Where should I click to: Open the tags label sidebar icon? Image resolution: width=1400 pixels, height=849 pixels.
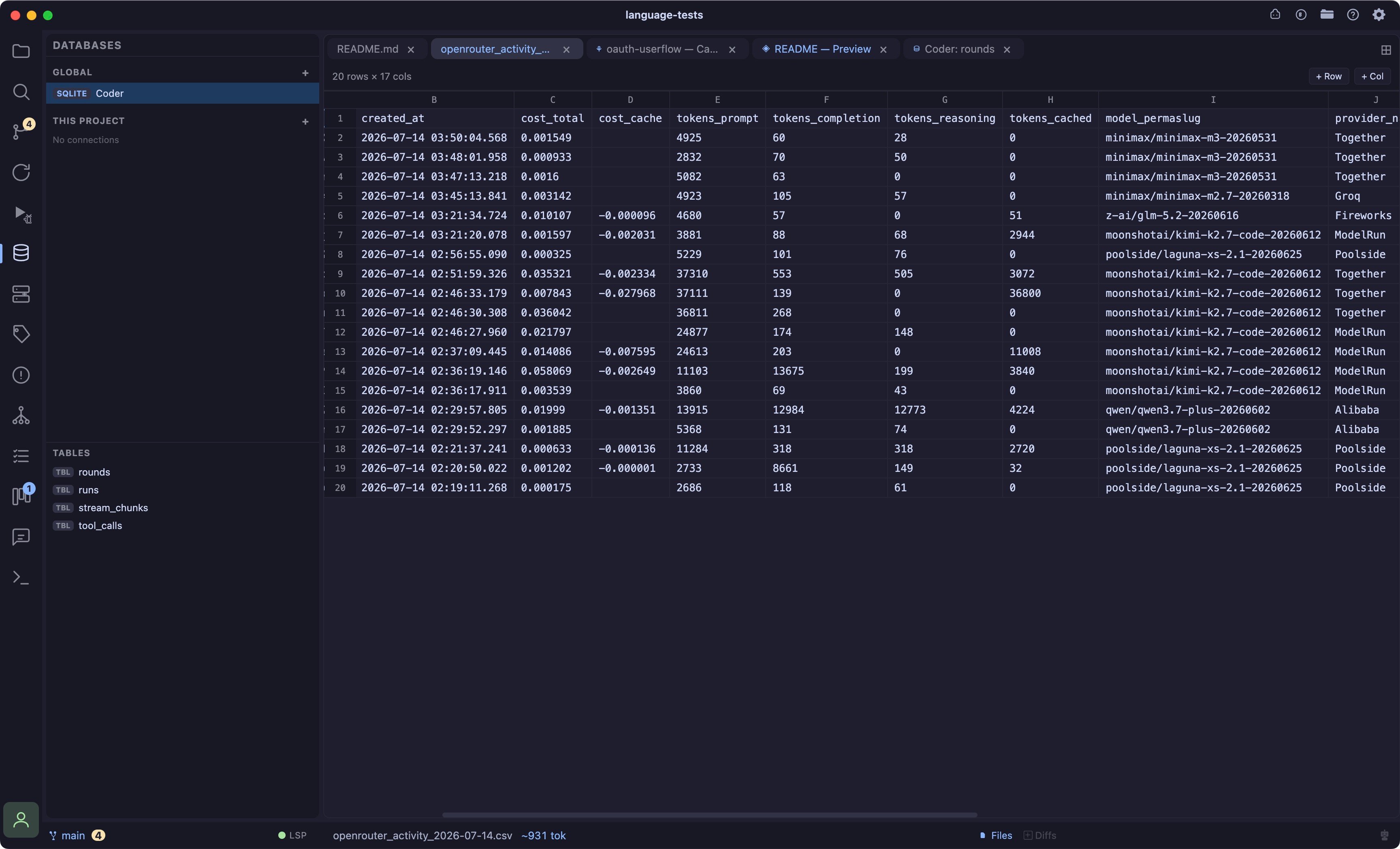[21, 334]
